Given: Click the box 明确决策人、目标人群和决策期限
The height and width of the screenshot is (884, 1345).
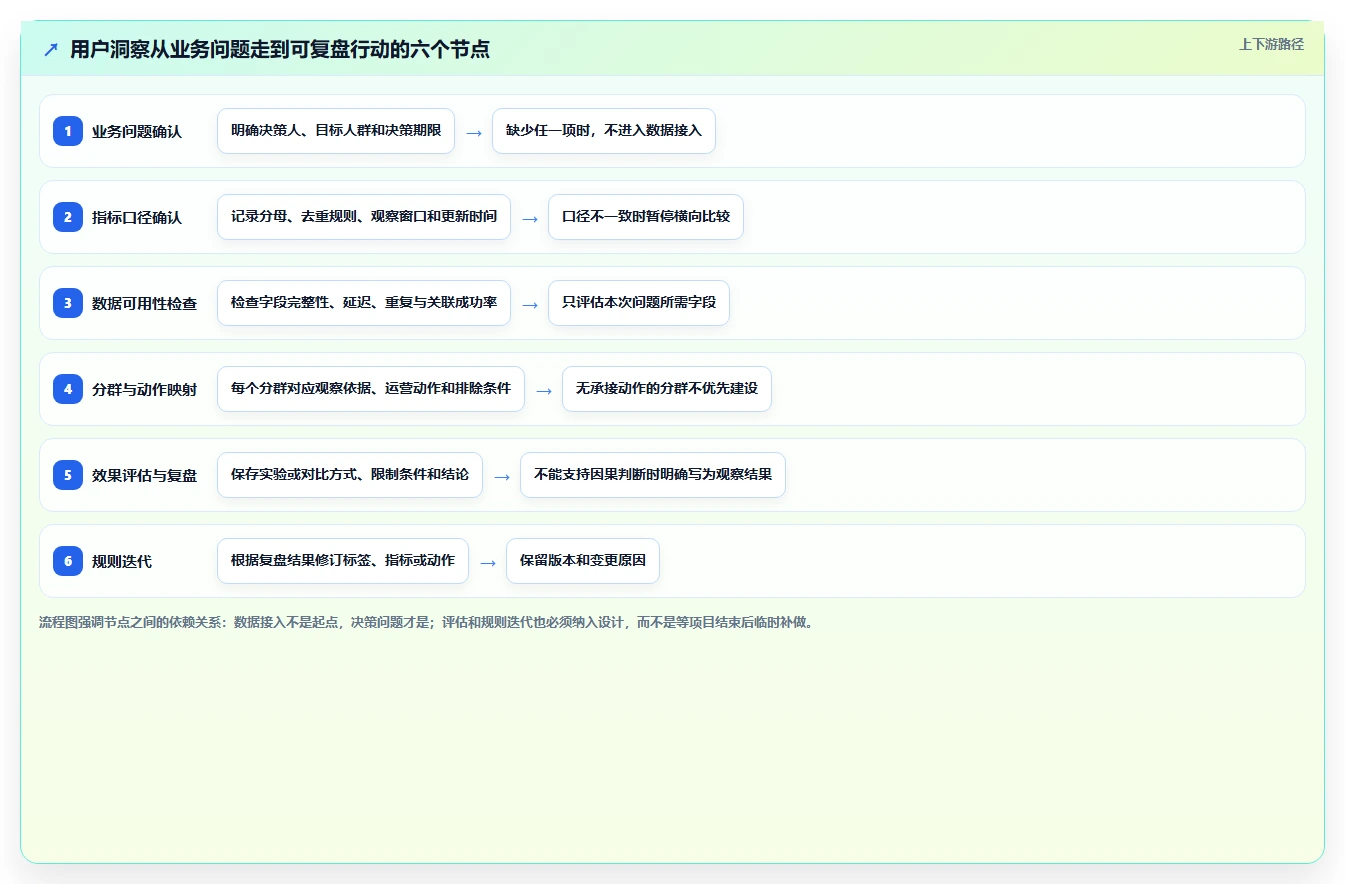Looking at the screenshot, I should click(336, 131).
